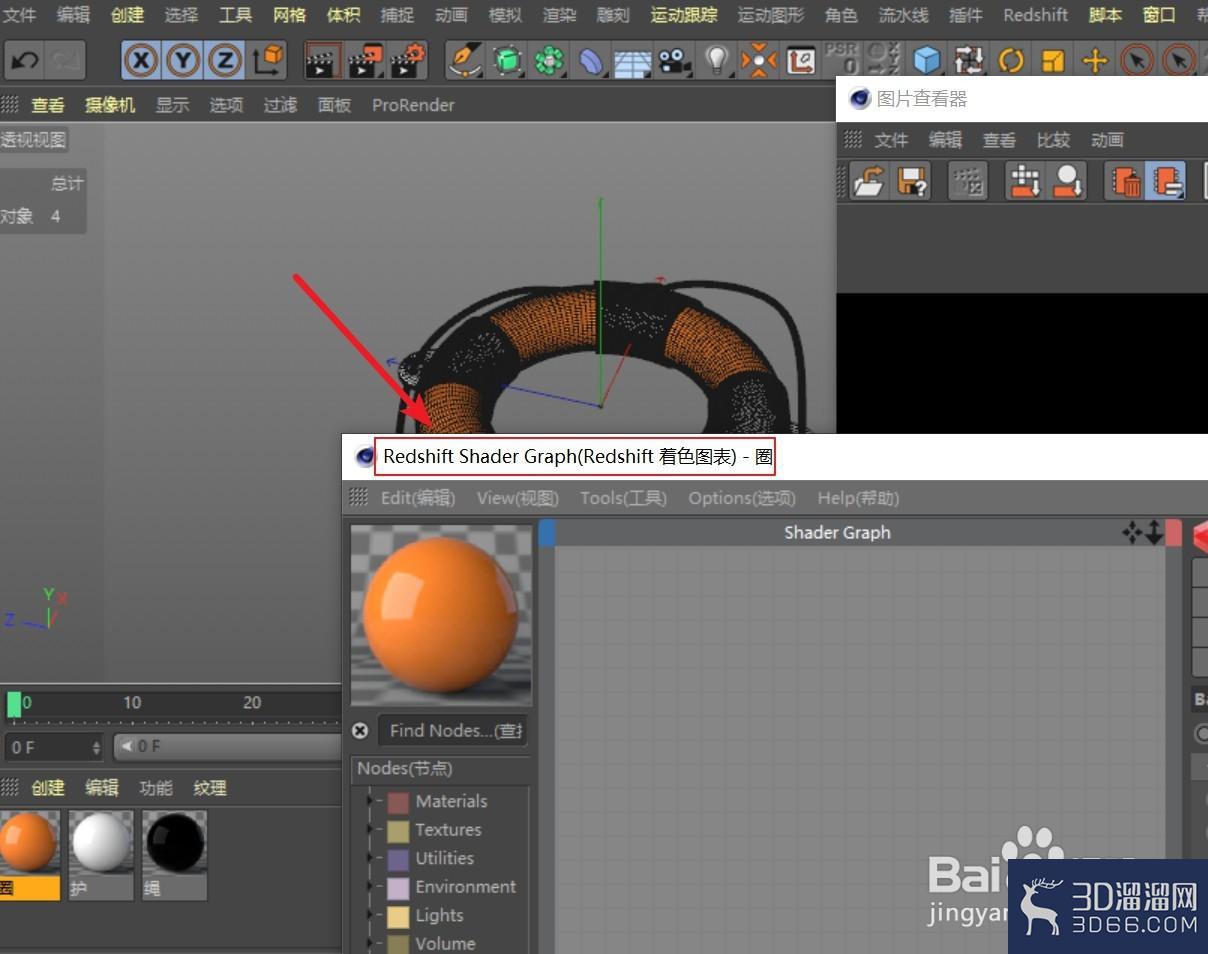Click the blue cube primitive icon

pos(927,61)
